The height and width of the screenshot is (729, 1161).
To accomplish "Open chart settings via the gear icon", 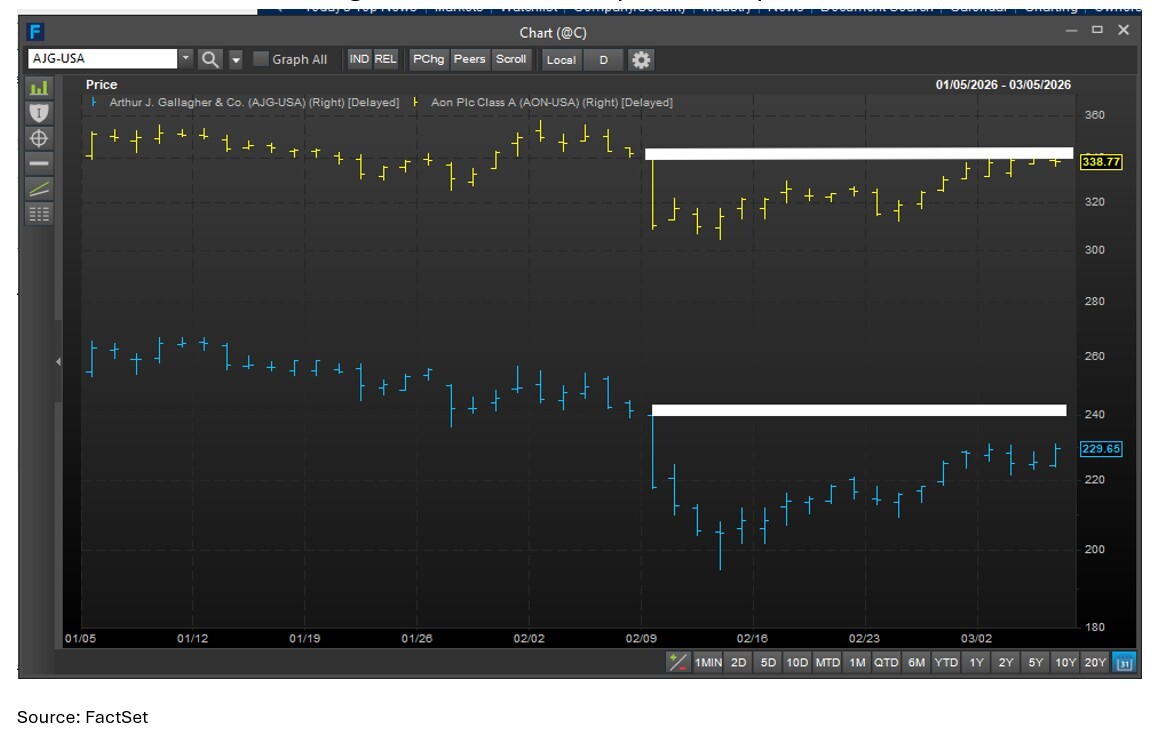I will tap(641, 60).
